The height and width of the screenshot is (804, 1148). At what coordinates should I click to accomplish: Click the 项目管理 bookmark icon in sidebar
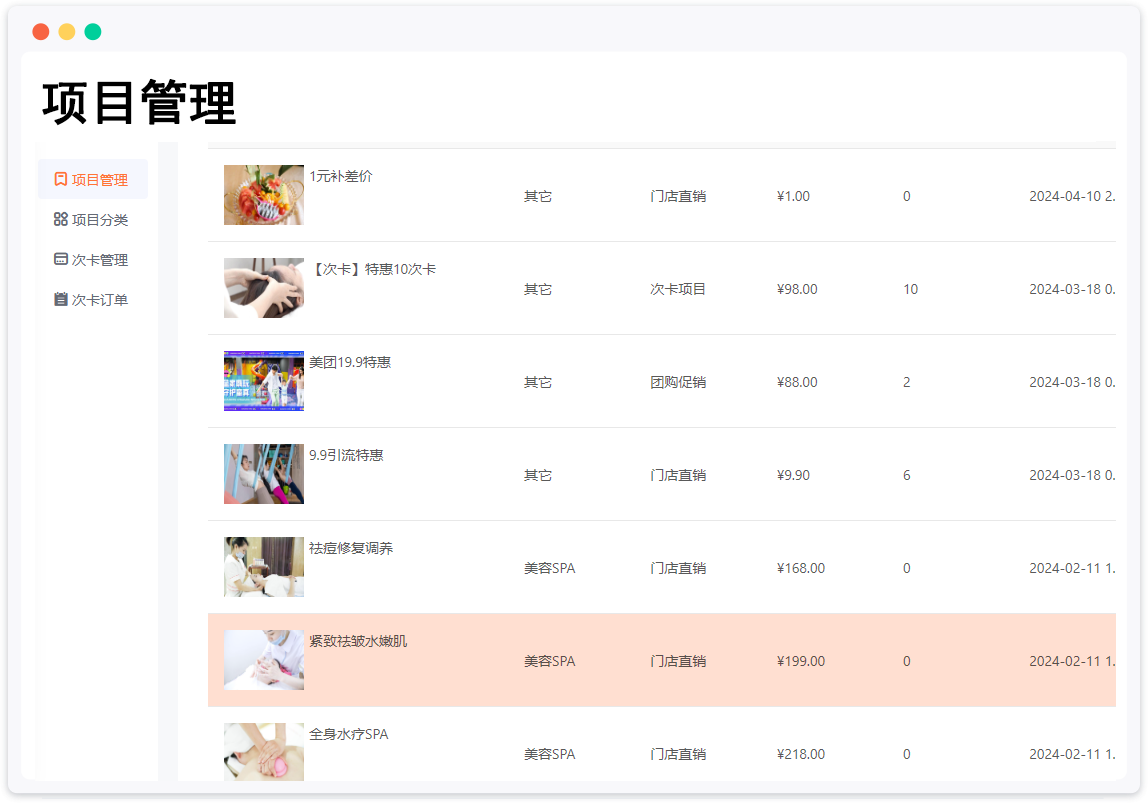tap(61, 180)
